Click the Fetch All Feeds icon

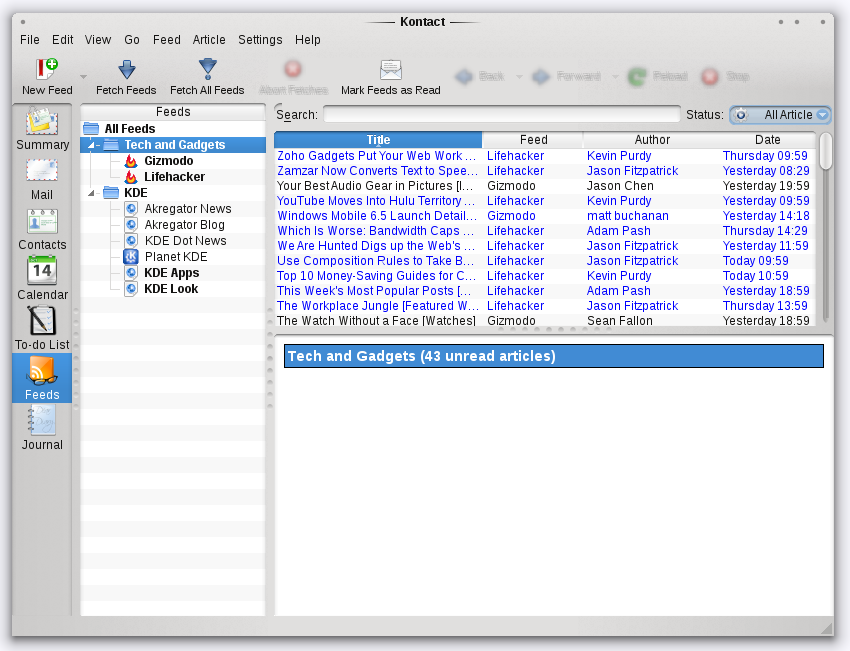coord(207,70)
